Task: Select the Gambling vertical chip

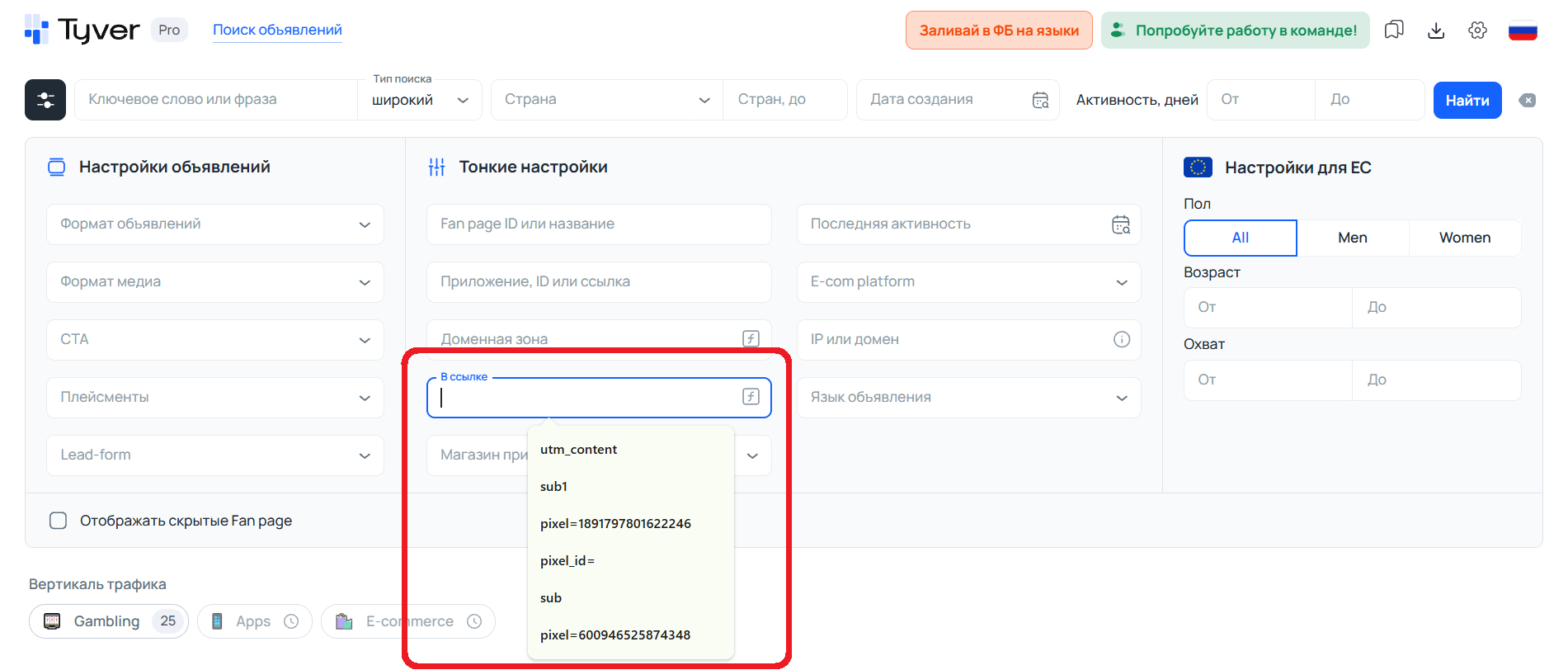Action: [109, 621]
